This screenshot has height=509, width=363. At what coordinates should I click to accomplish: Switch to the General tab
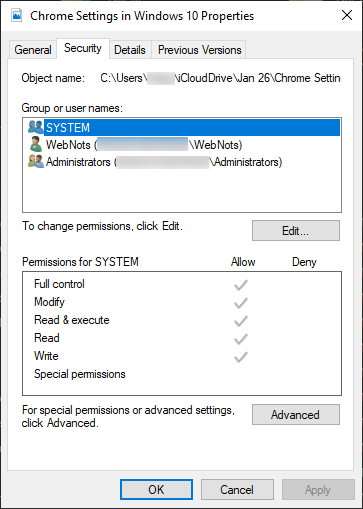pyautogui.click(x=33, y=50)
